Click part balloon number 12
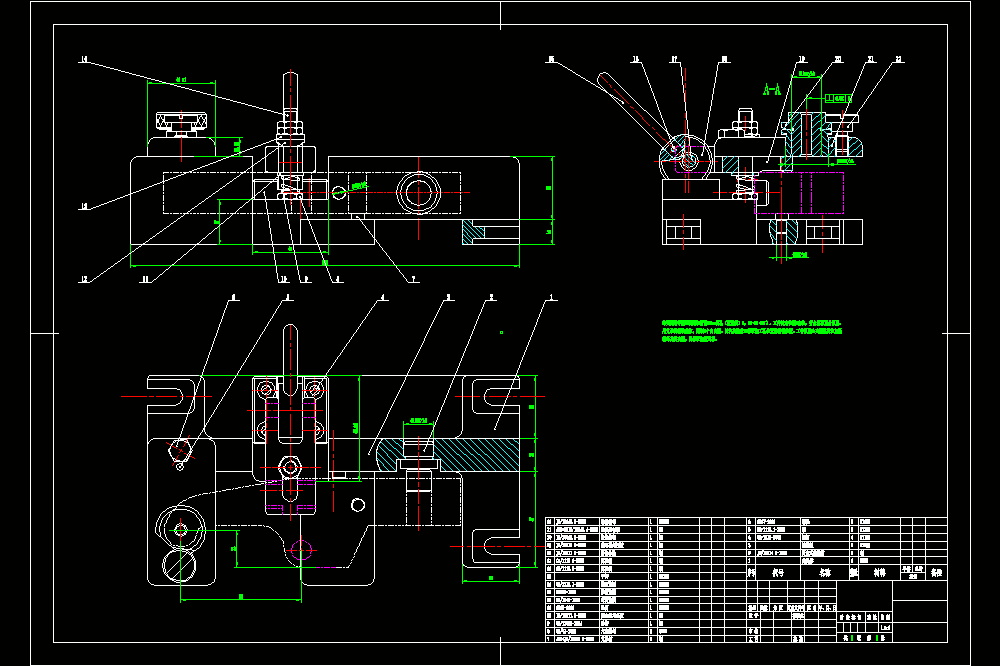1000x666 pixels. coord(84,279)
